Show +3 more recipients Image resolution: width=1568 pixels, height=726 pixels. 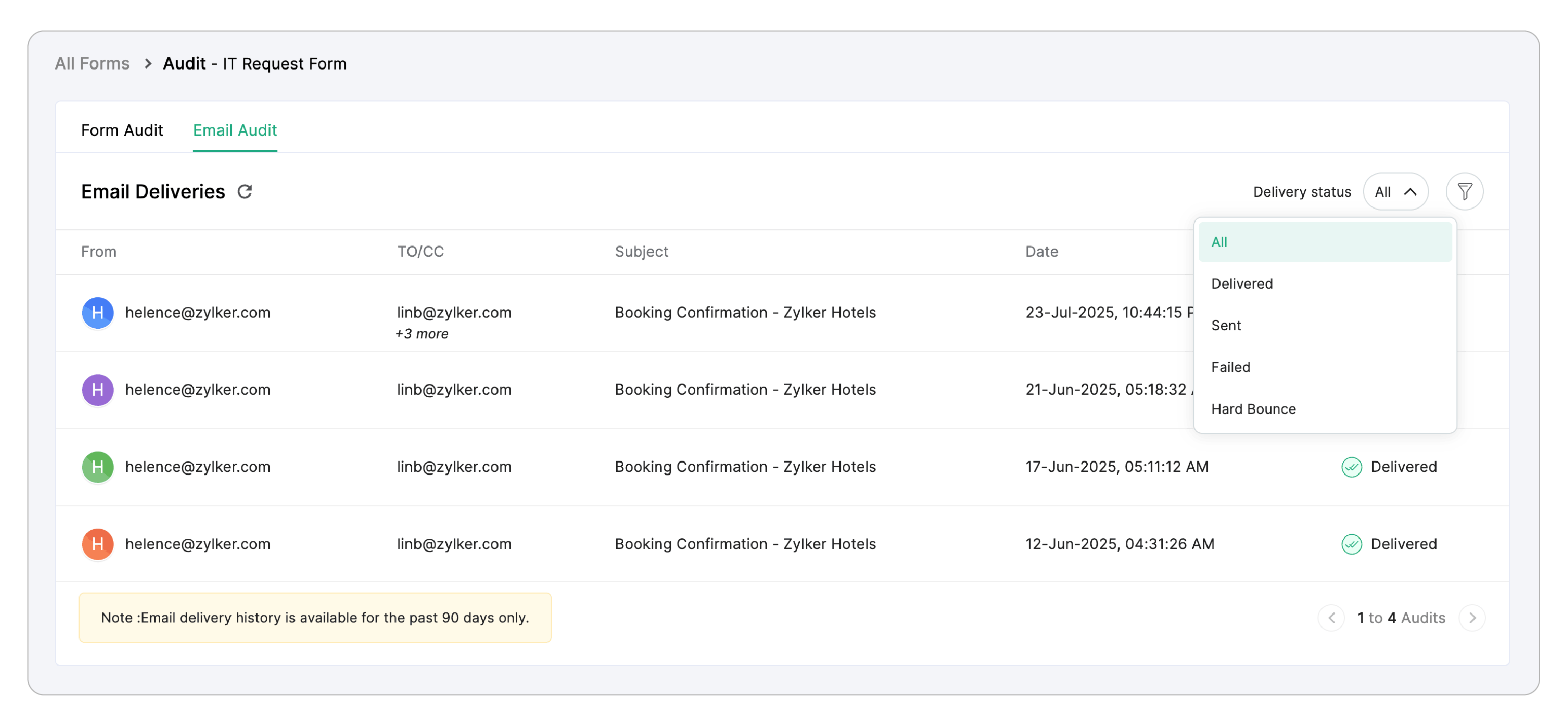pos(422,334)
